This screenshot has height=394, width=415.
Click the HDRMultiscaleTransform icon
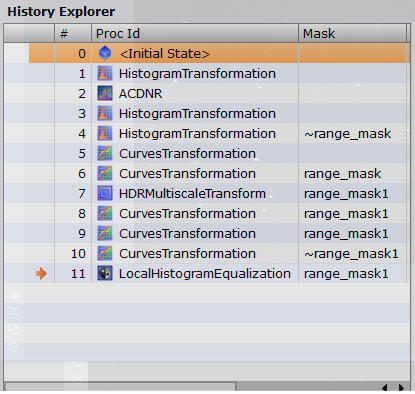105,193
